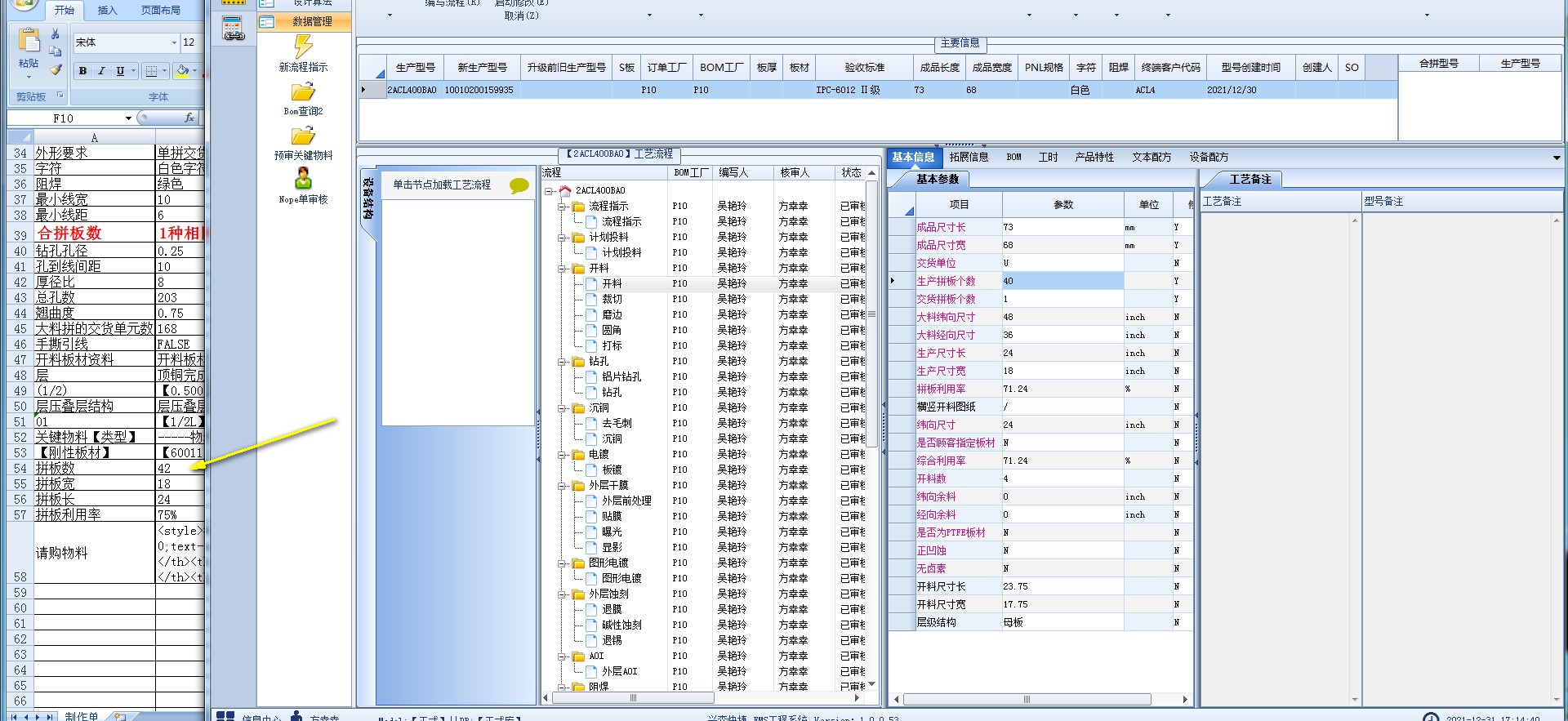
Task: Open the Name Box dropdown next to F10
Action: click(x=128, y=118)
